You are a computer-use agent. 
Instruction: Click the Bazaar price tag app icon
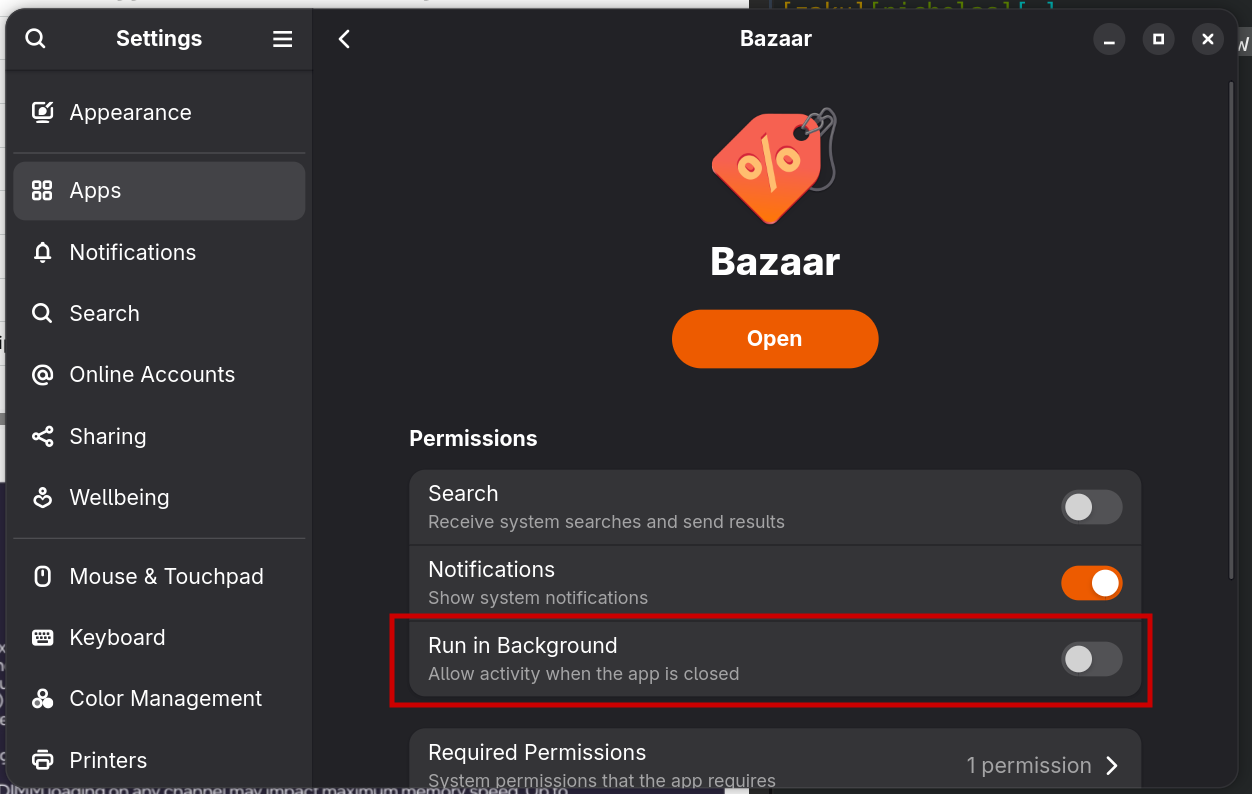tap(774, 166)
